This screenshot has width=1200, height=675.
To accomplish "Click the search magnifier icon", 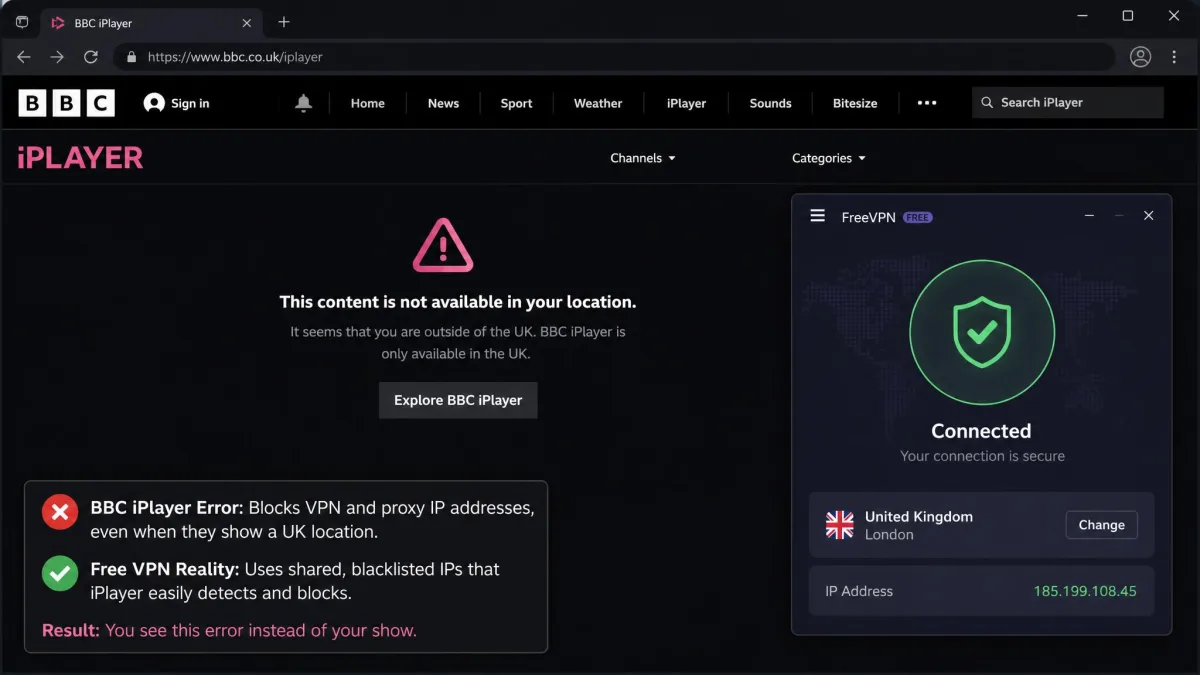I will pos(987,103).
